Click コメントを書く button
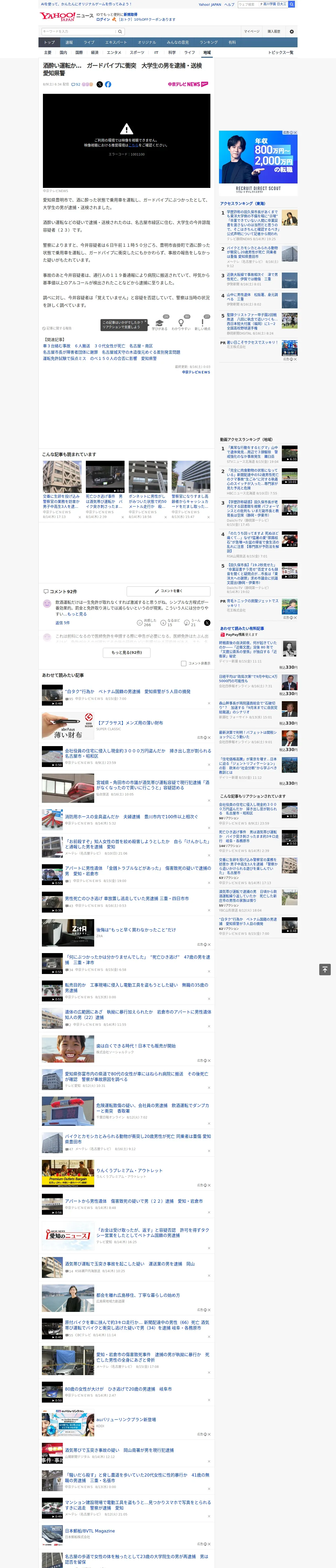The width and height of the screenshot is (336, 1568). pos(168,591)
